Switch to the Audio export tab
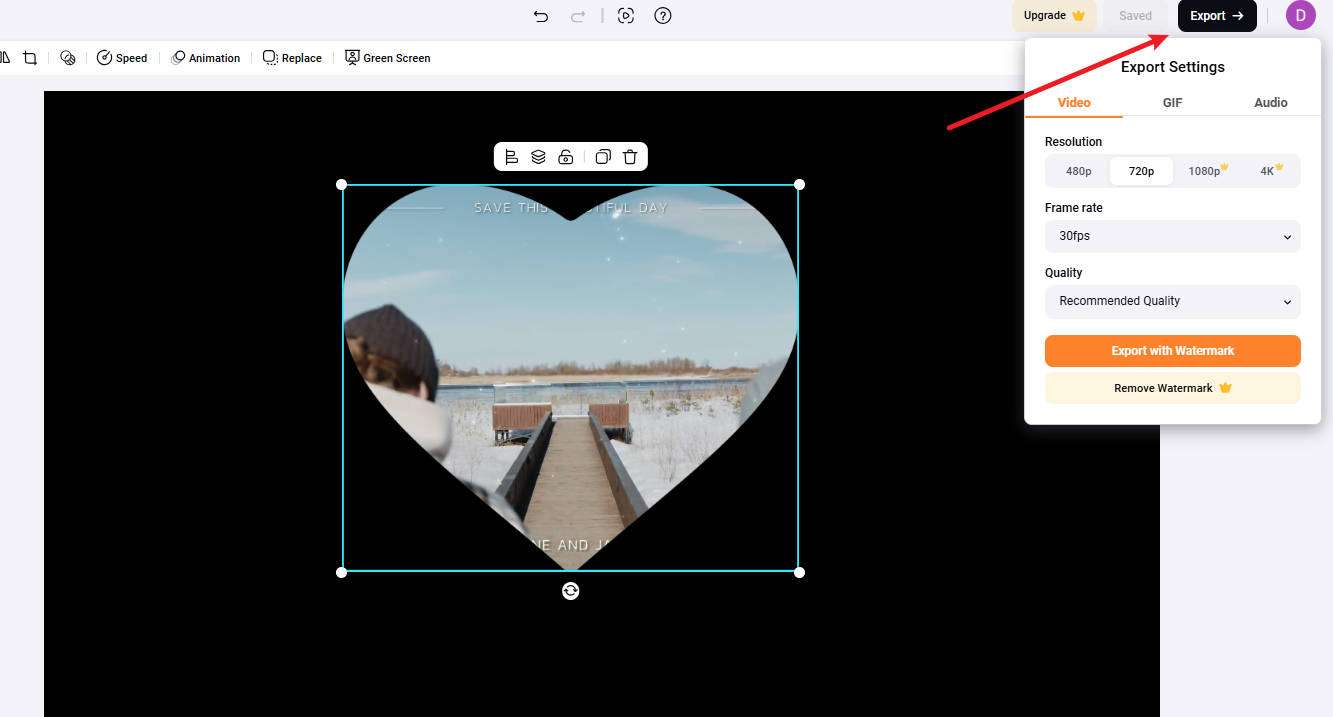1333x717 pixels. click(1271, 102)
